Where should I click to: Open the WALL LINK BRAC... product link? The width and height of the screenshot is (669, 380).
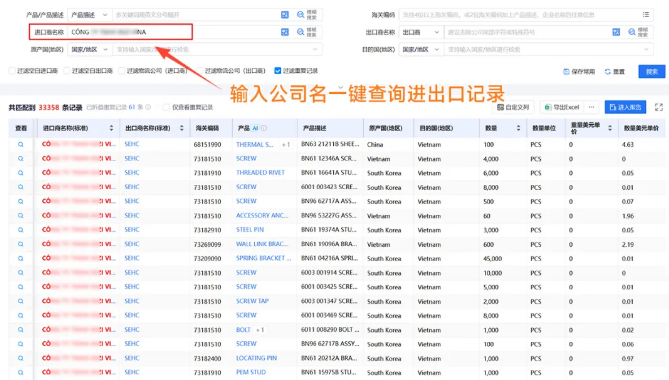click(262, 244)
